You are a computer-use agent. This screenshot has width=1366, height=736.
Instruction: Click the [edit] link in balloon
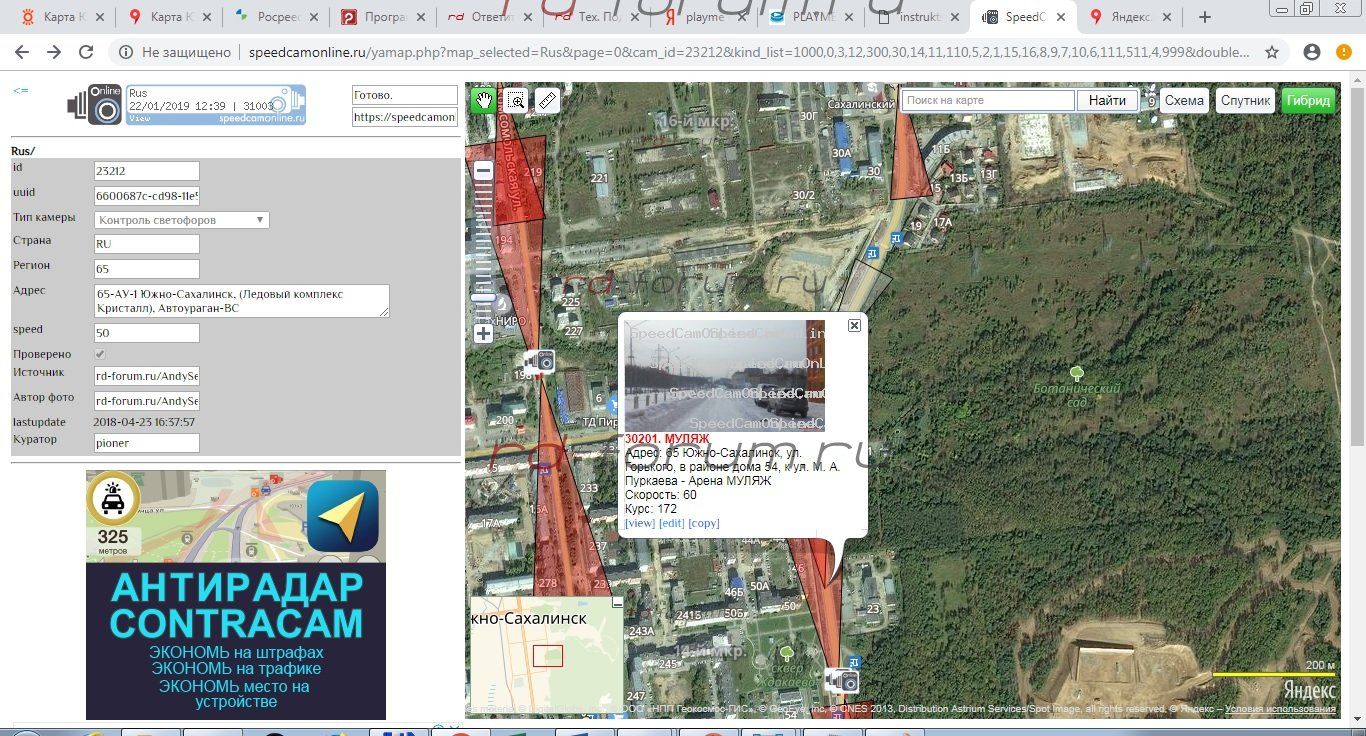[x=672, y=523]
